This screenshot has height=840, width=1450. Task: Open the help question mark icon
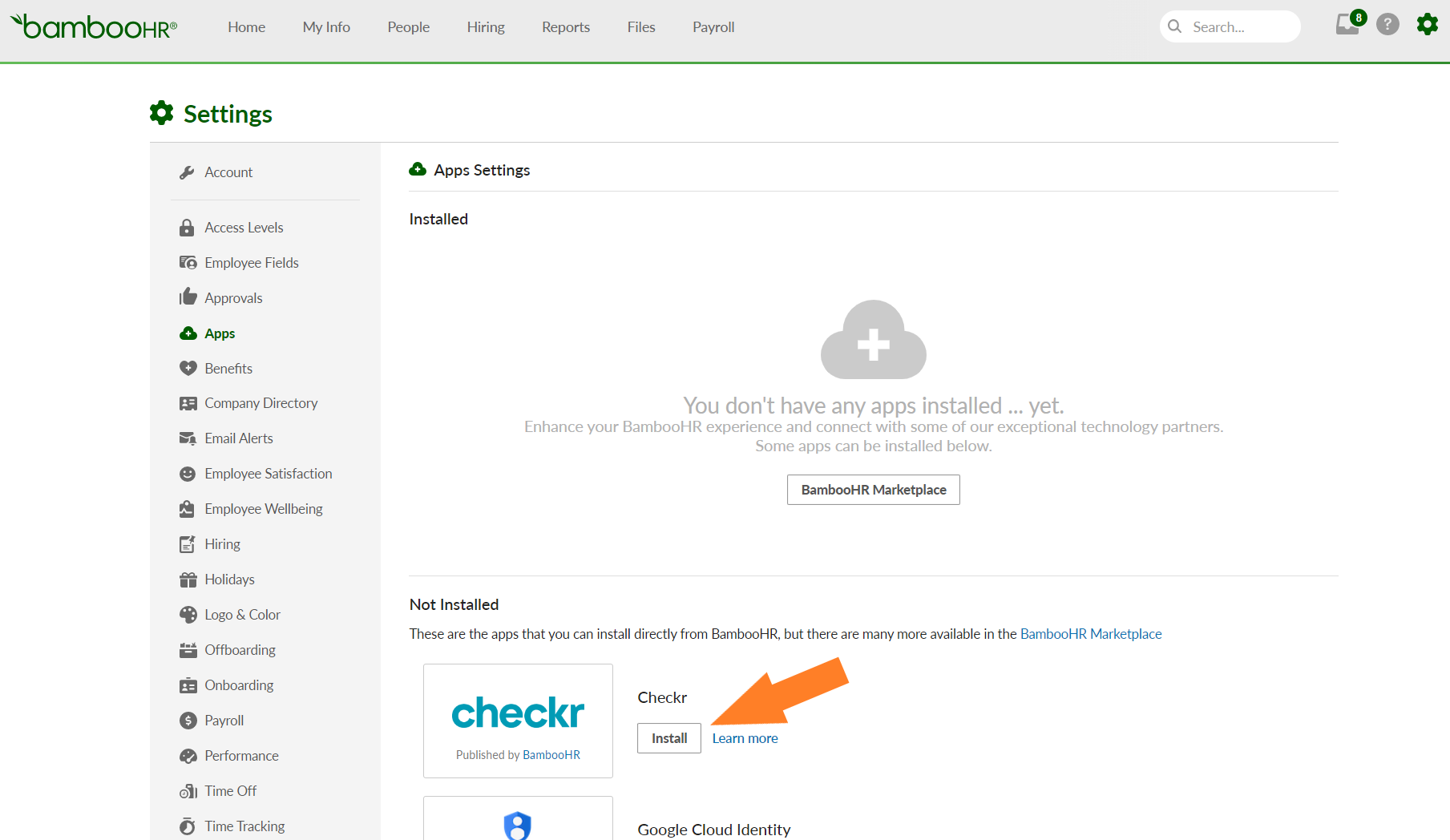(x=1387, y=25)
